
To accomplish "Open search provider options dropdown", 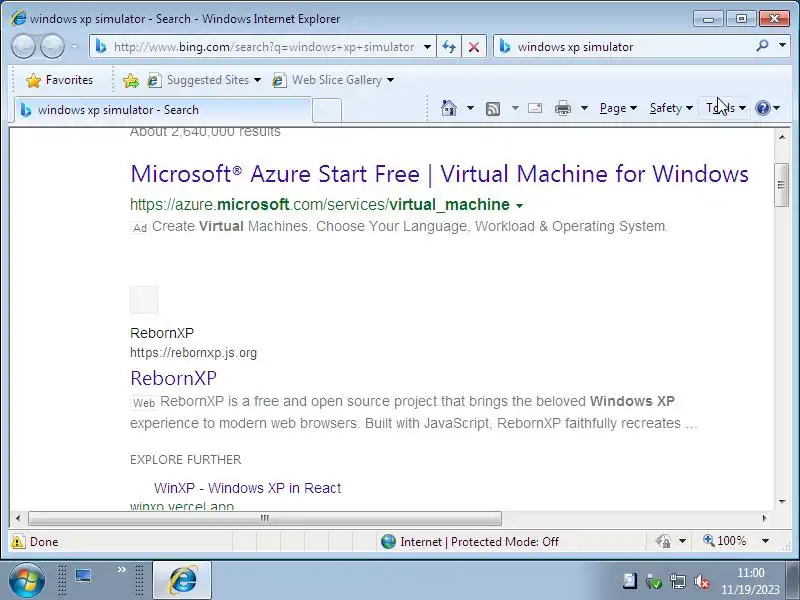I will (782, 46).
